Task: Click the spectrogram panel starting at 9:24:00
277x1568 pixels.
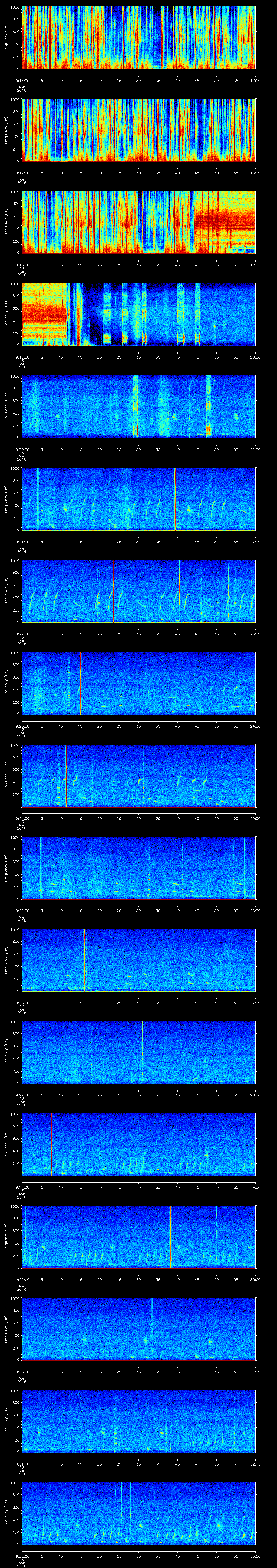Action: [x=139, y=775]
